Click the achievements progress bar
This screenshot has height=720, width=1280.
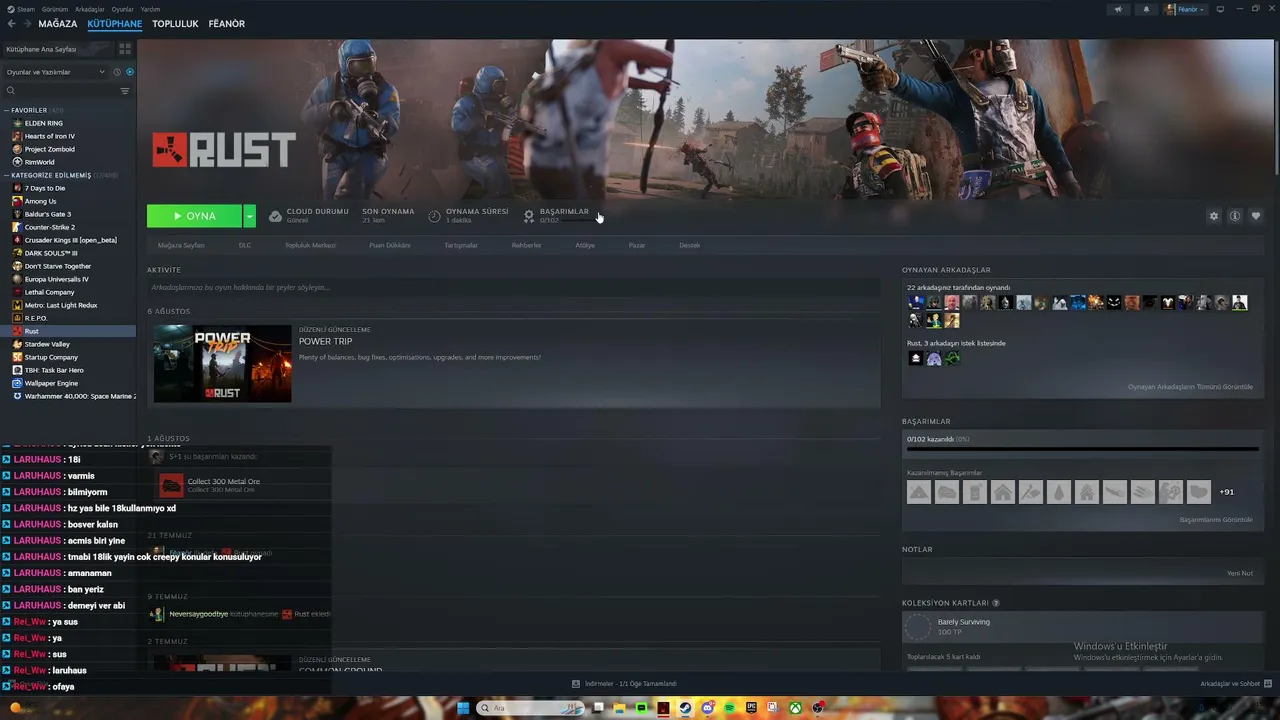1082,449
